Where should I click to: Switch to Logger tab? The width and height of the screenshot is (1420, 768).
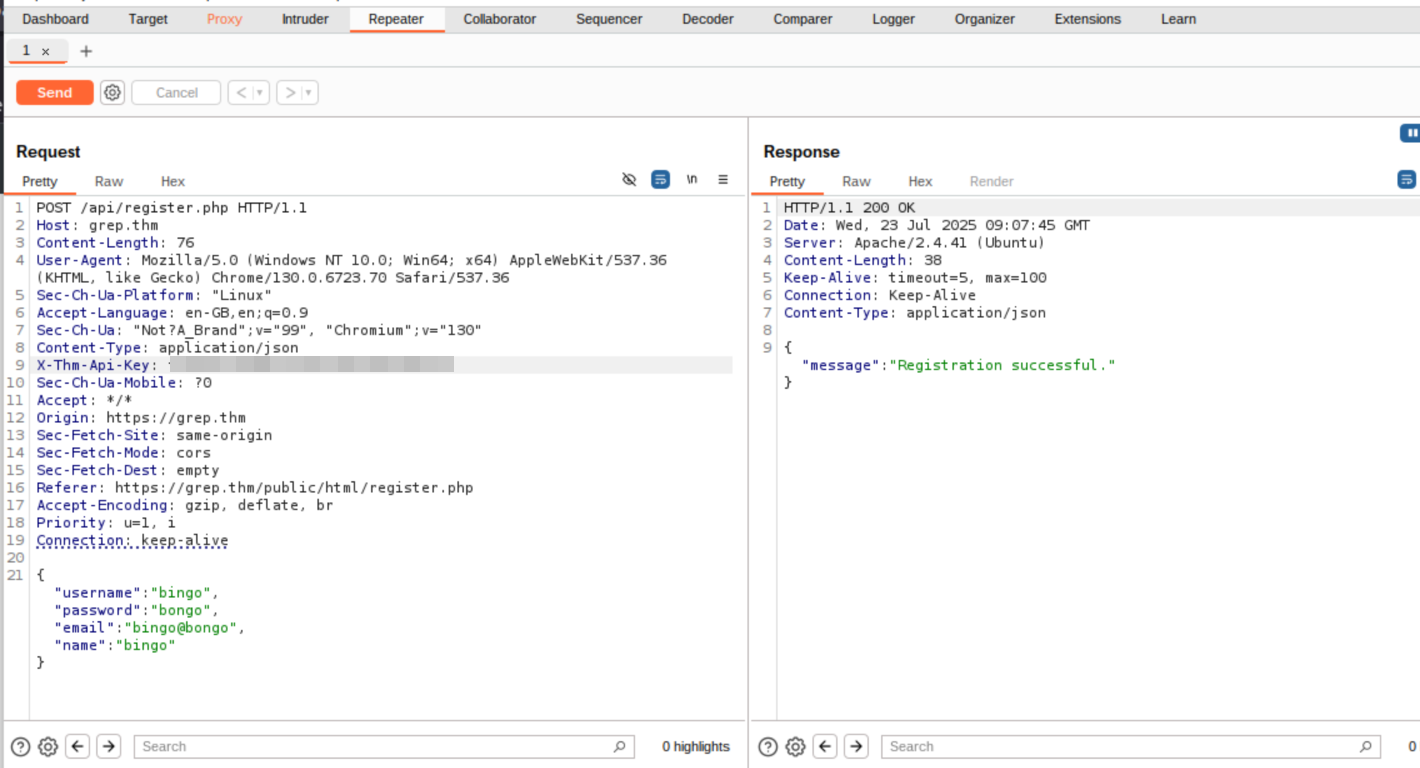tap(893, 19)
